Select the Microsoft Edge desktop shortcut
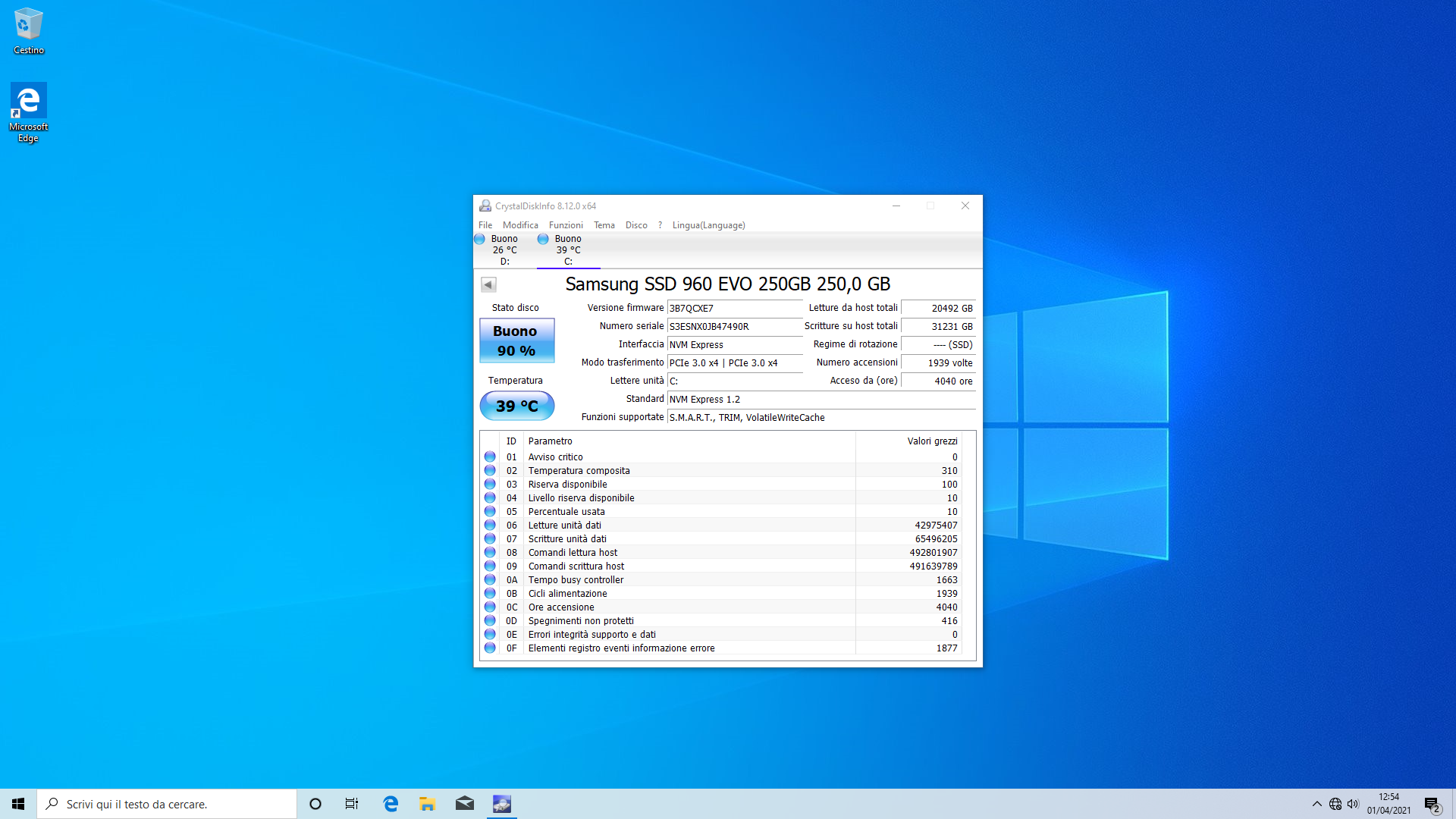1456x819 pixels. coord(29,112)
